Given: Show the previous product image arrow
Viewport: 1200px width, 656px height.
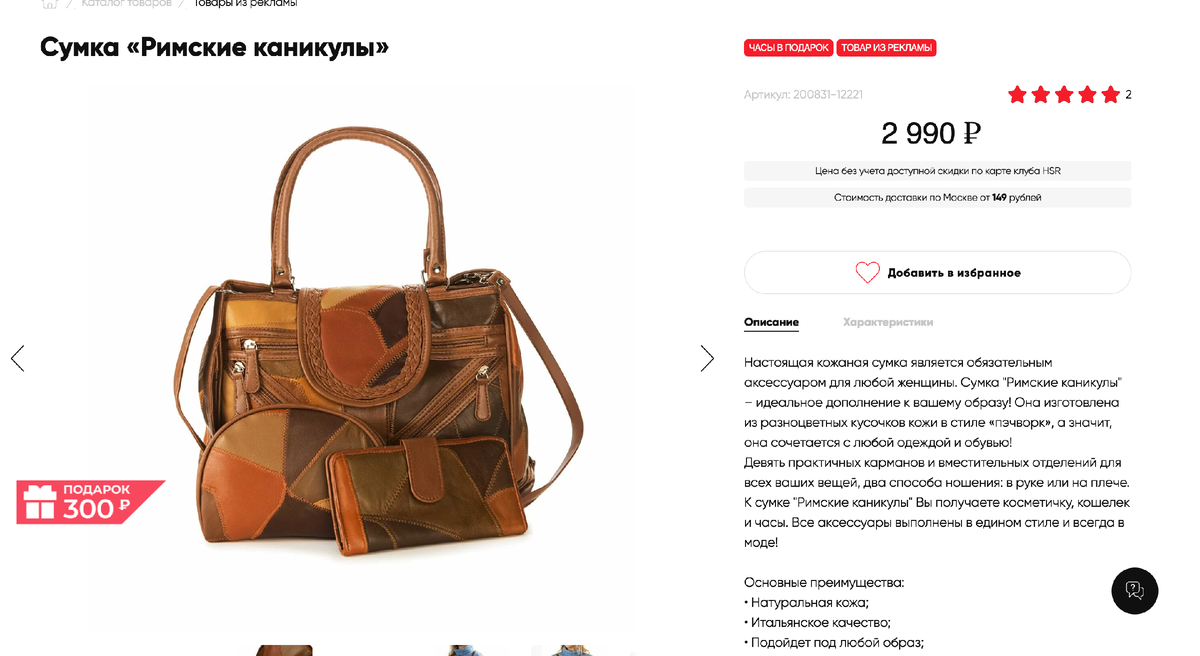Looking at the screenshot, I should click(x=17, y=358).
